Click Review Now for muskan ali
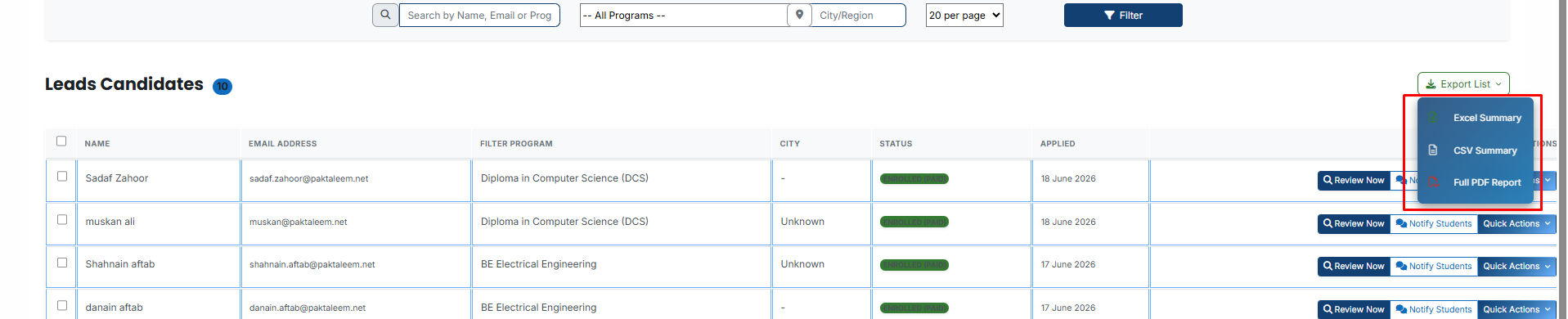 point(1354,223)
